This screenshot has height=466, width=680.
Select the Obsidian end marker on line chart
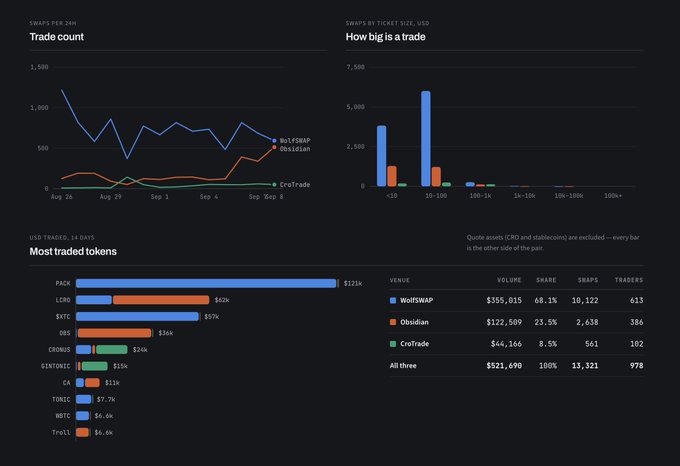(x=274, y=147)
